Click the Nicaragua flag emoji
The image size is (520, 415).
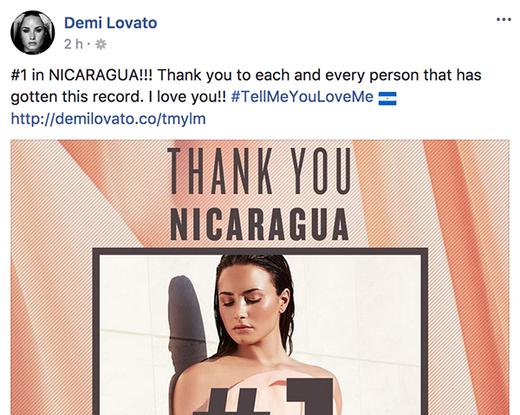coord(387,98)
